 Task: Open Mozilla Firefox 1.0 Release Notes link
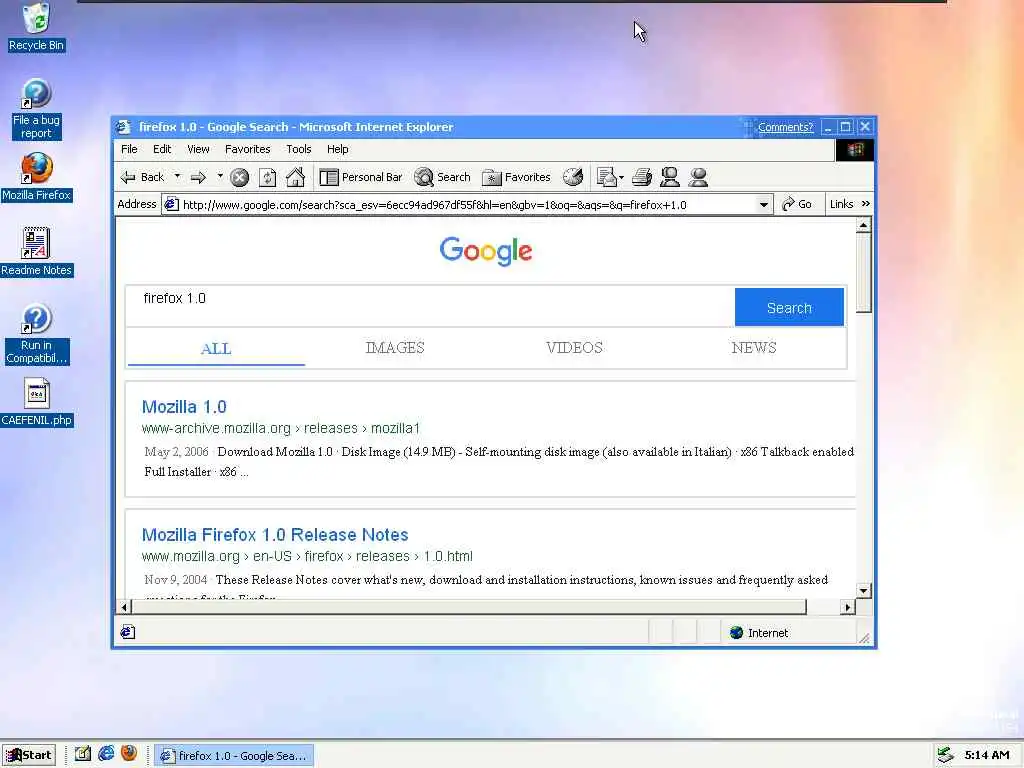[x=275, y=535]
